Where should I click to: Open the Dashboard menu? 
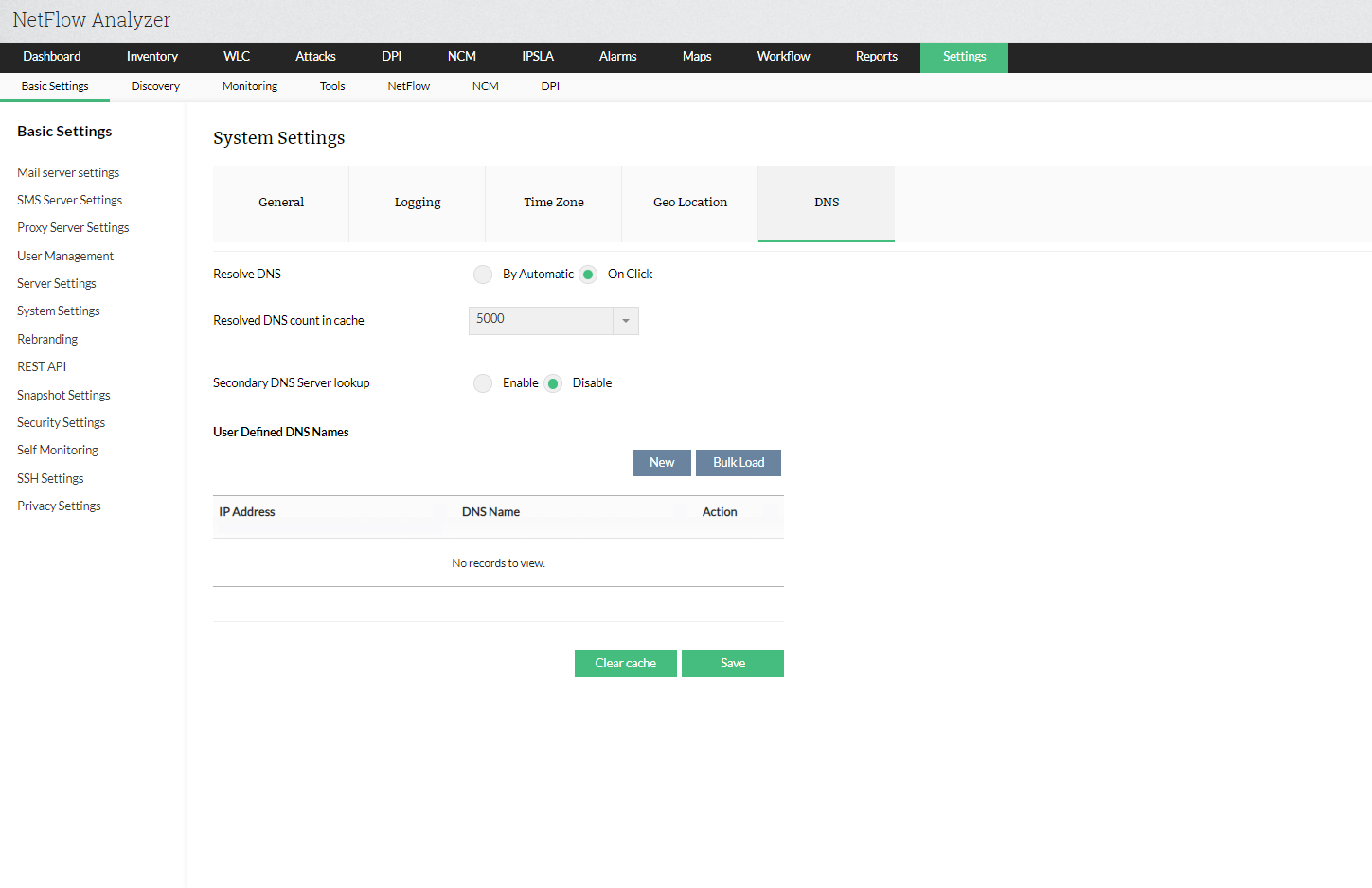(52, 57)
